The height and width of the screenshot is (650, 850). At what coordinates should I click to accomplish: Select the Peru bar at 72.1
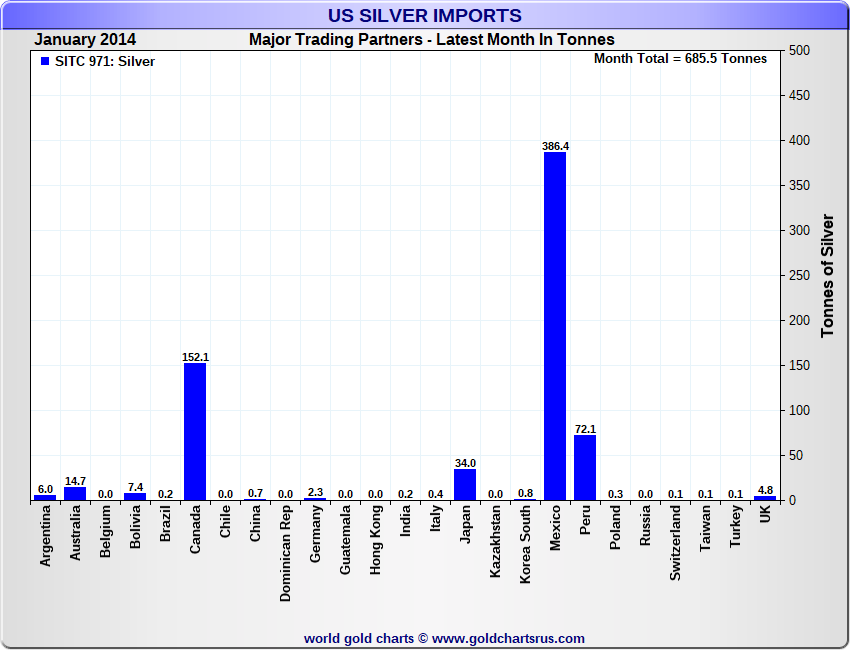585,467
